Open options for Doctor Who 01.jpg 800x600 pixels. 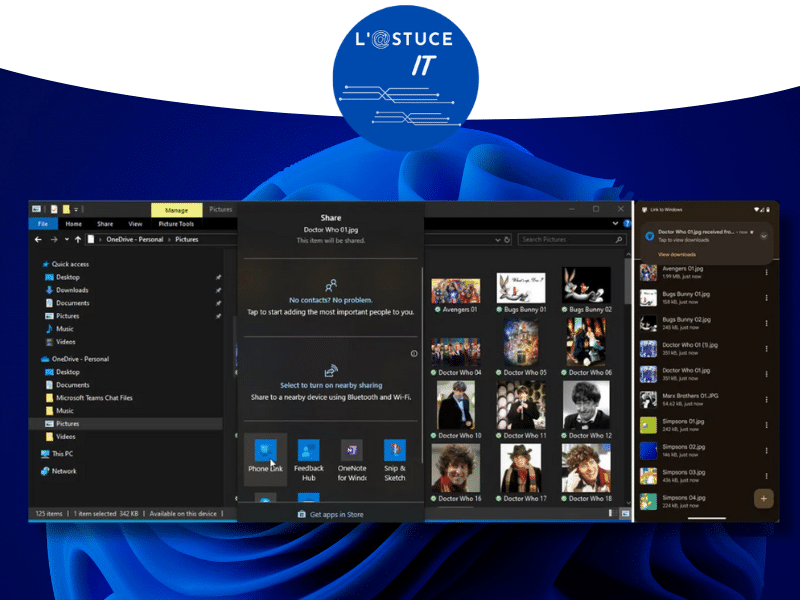(766, 374)
